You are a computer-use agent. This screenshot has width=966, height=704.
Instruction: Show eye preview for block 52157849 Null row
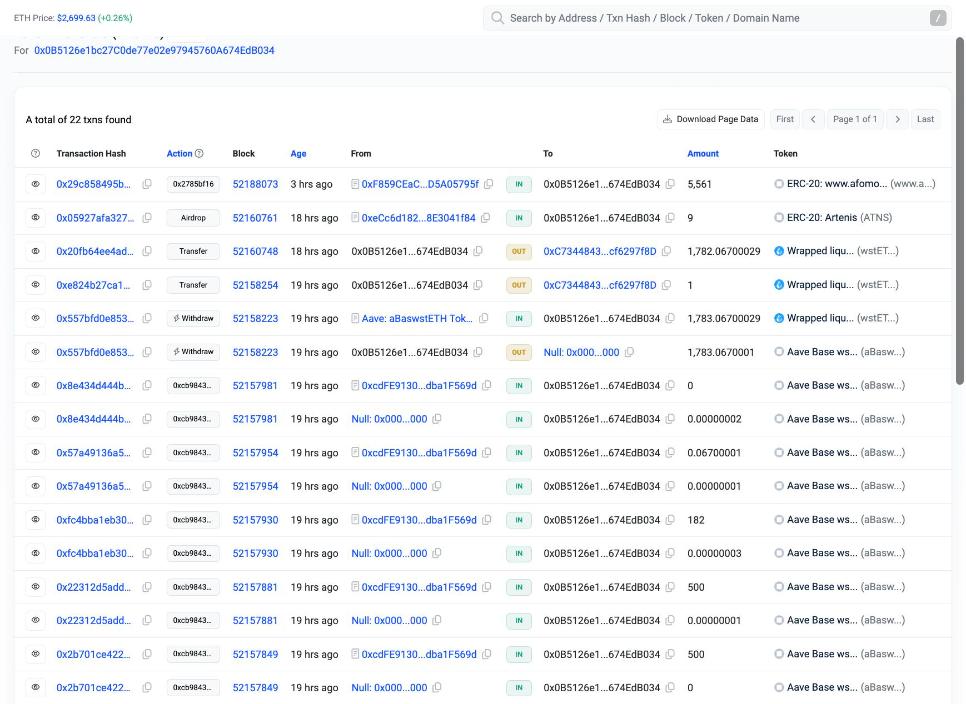coord(36,687)
